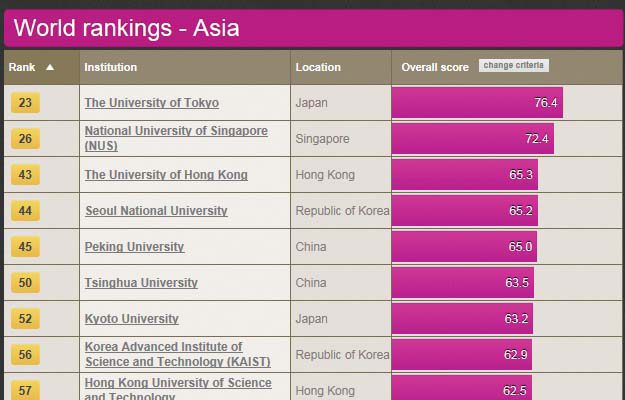The image size is (625, 400).
Task: Select the rank 43 badge
Action: click(25, 175)
